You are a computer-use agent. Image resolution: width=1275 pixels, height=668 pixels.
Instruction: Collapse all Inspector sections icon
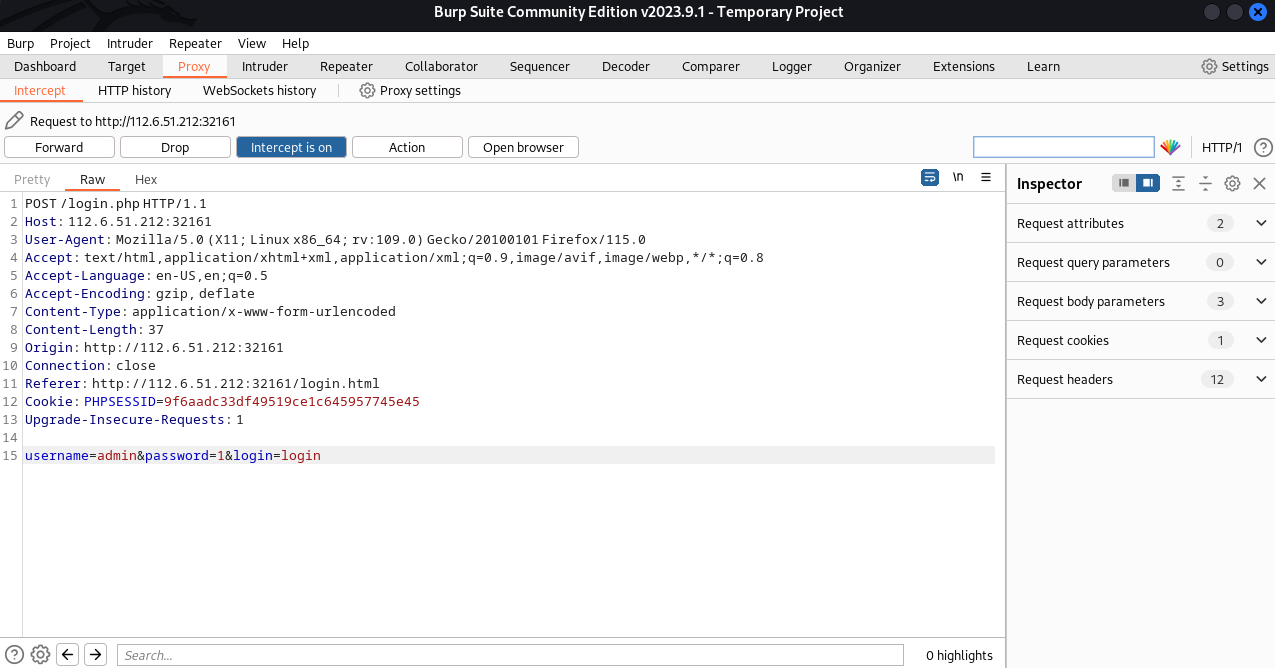coord(1205,183)
